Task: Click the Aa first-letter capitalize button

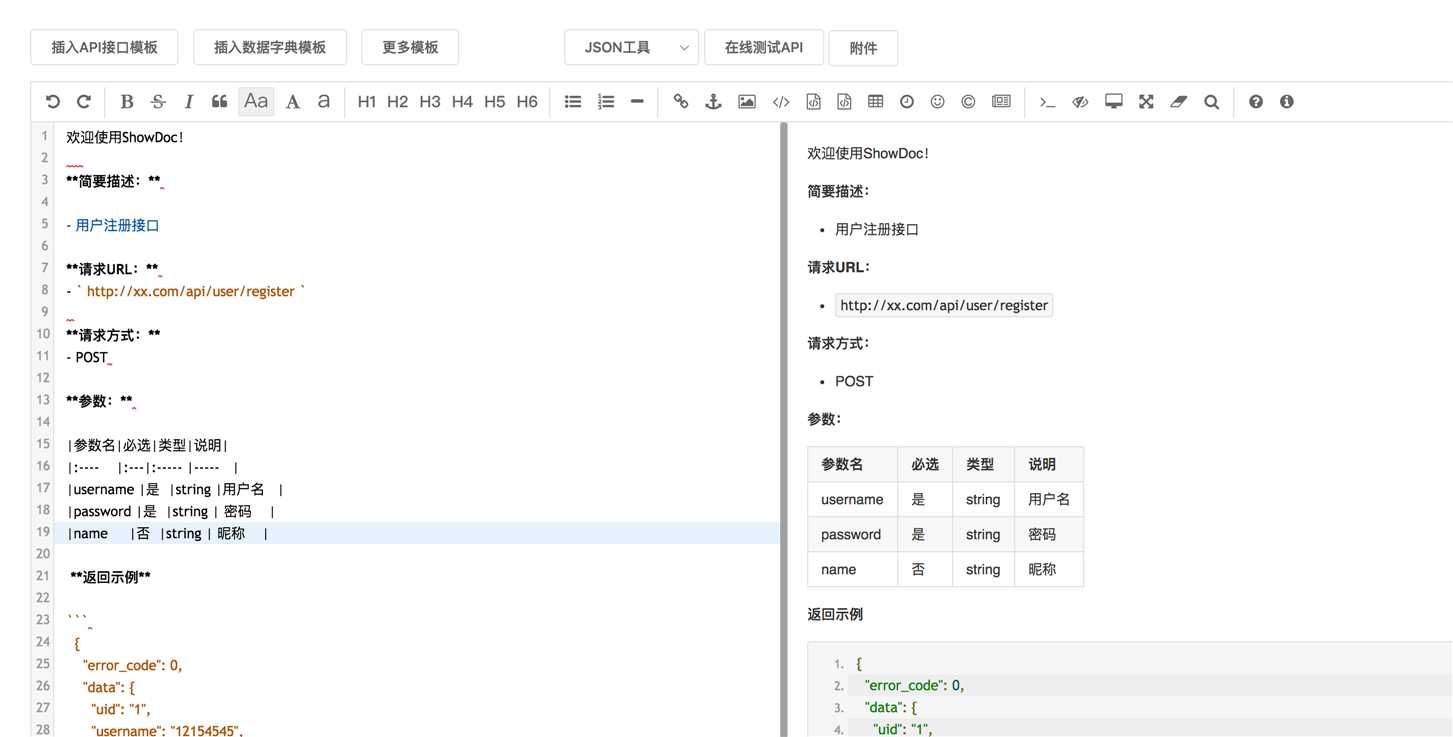Action: coord(256,101)
